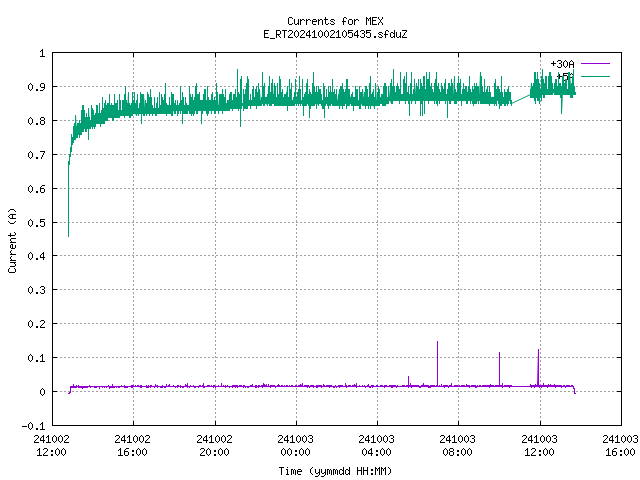
Task: Click the y-axis tick label "-0.1"
Action: 33,426
